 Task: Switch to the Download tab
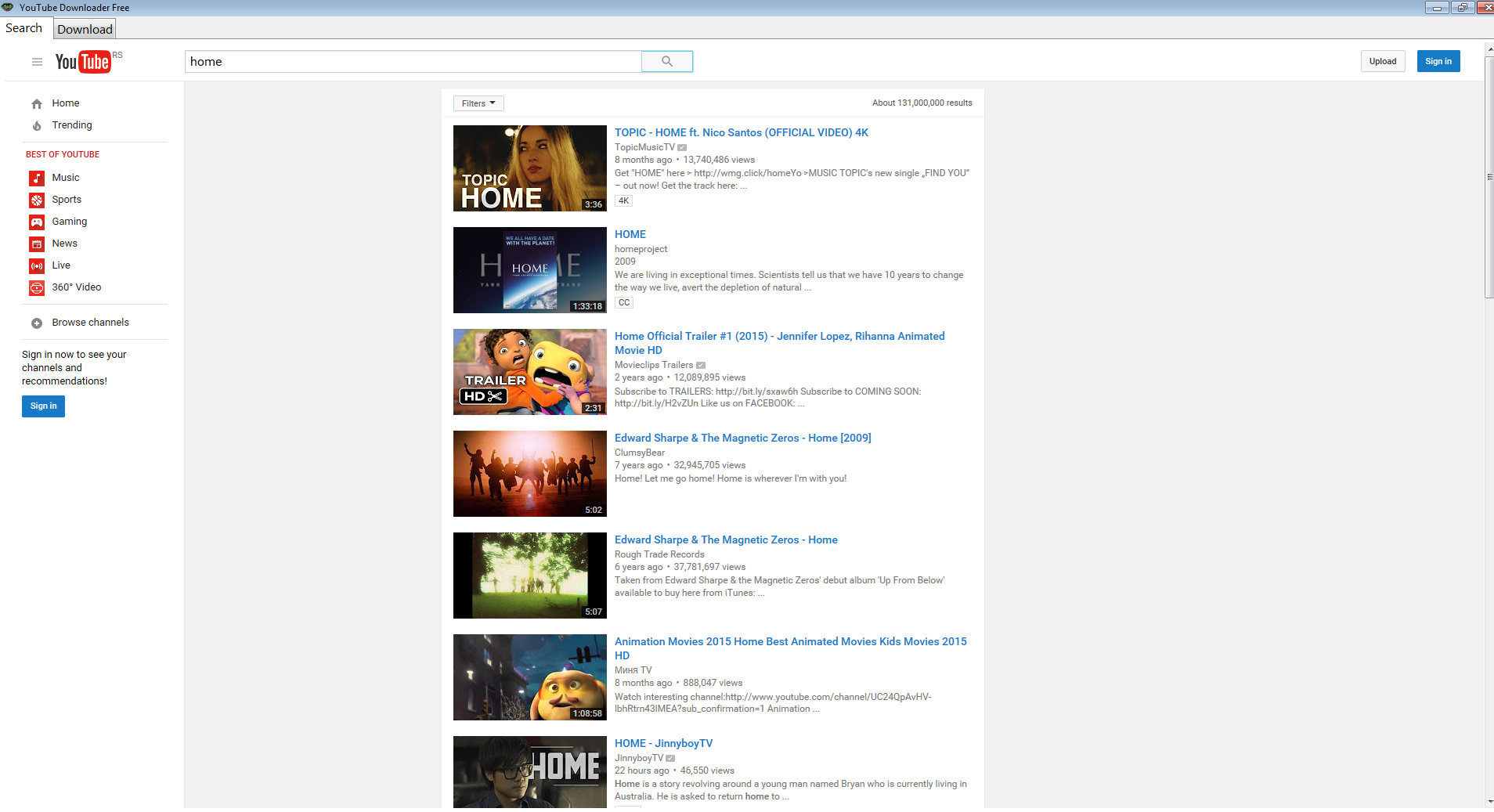click(x=85, y=29)
